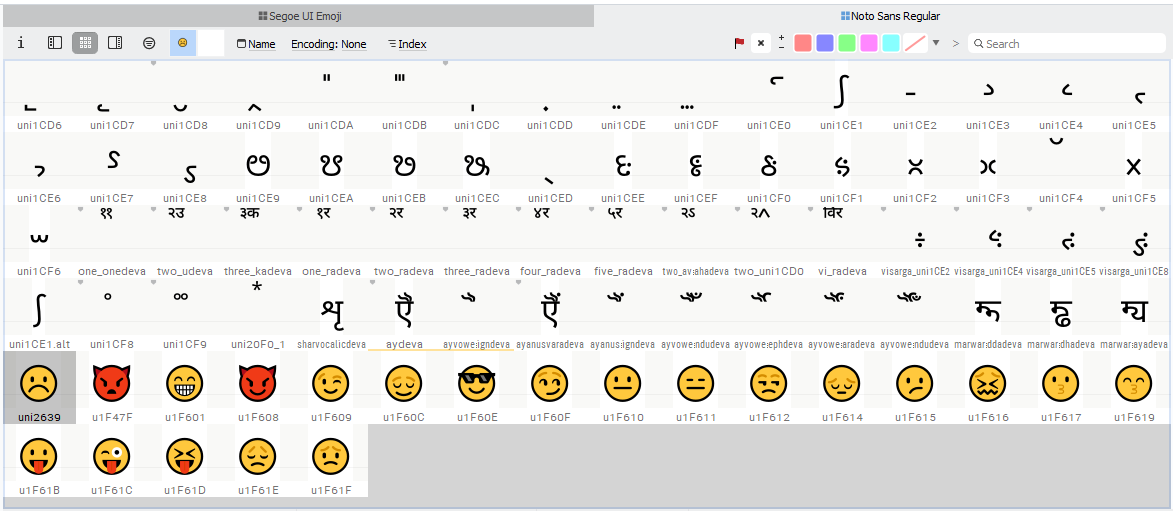Switch to the Segoe UI Emoji tab
The image size is (1173, 511).
coord(299,16)
